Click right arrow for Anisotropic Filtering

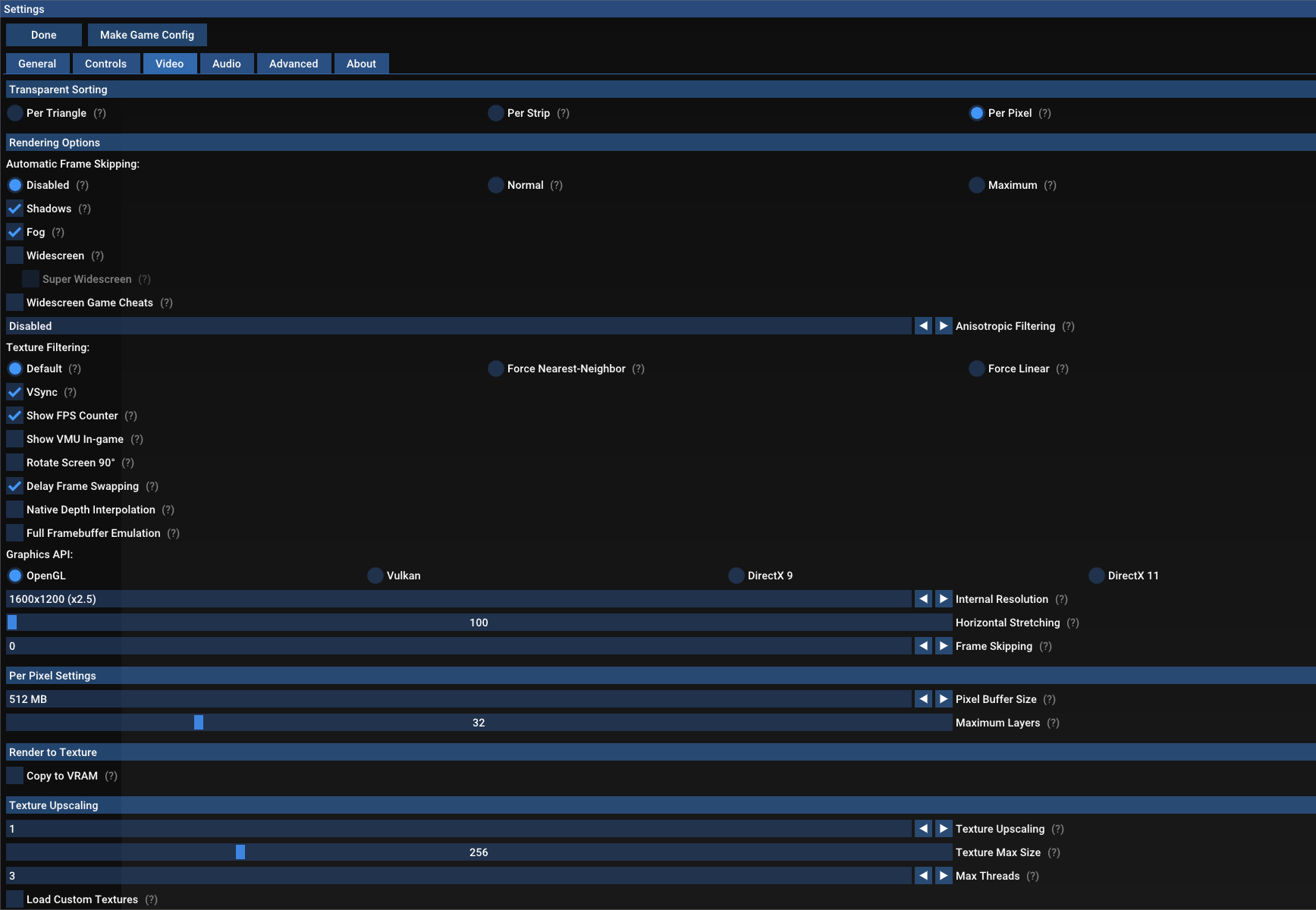(944, 326)
